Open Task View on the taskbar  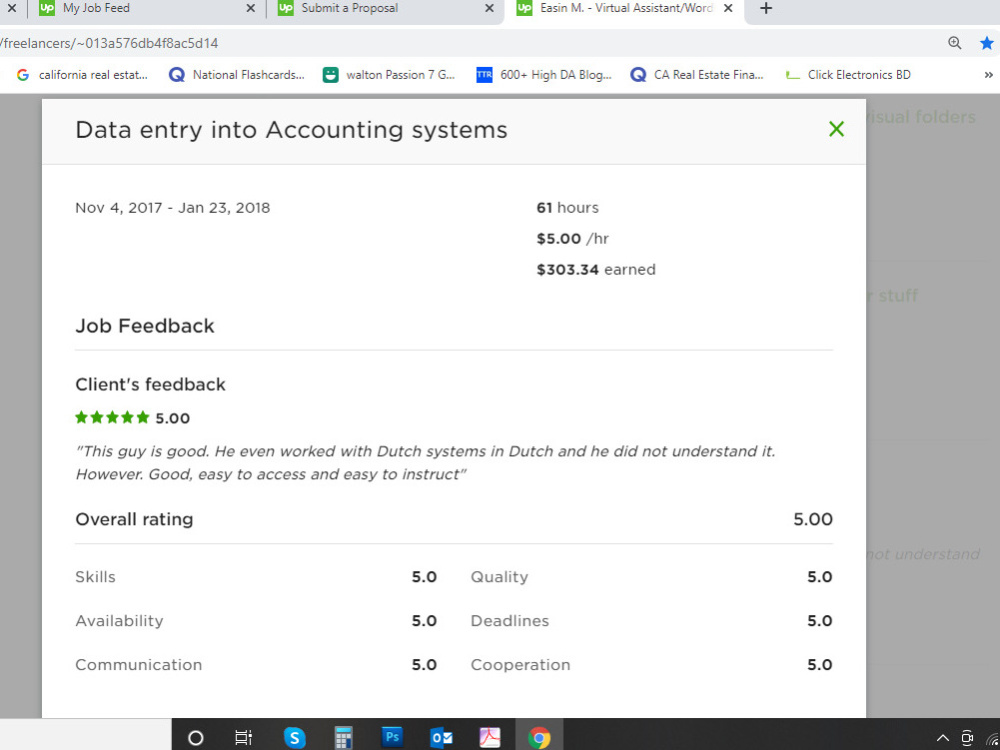pyautogui.click(x=244, y=738)
